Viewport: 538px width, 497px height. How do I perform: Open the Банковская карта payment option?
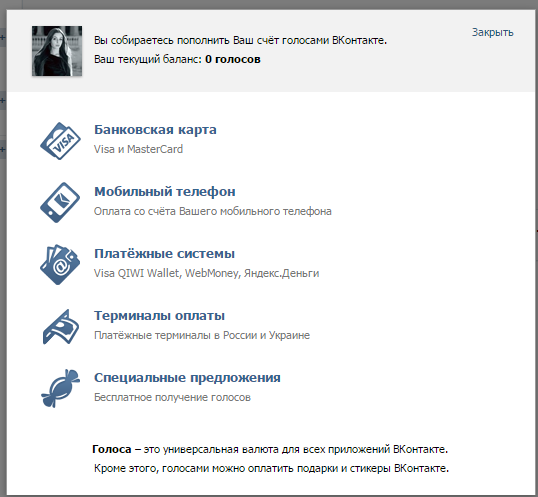(x=155, y=130)
